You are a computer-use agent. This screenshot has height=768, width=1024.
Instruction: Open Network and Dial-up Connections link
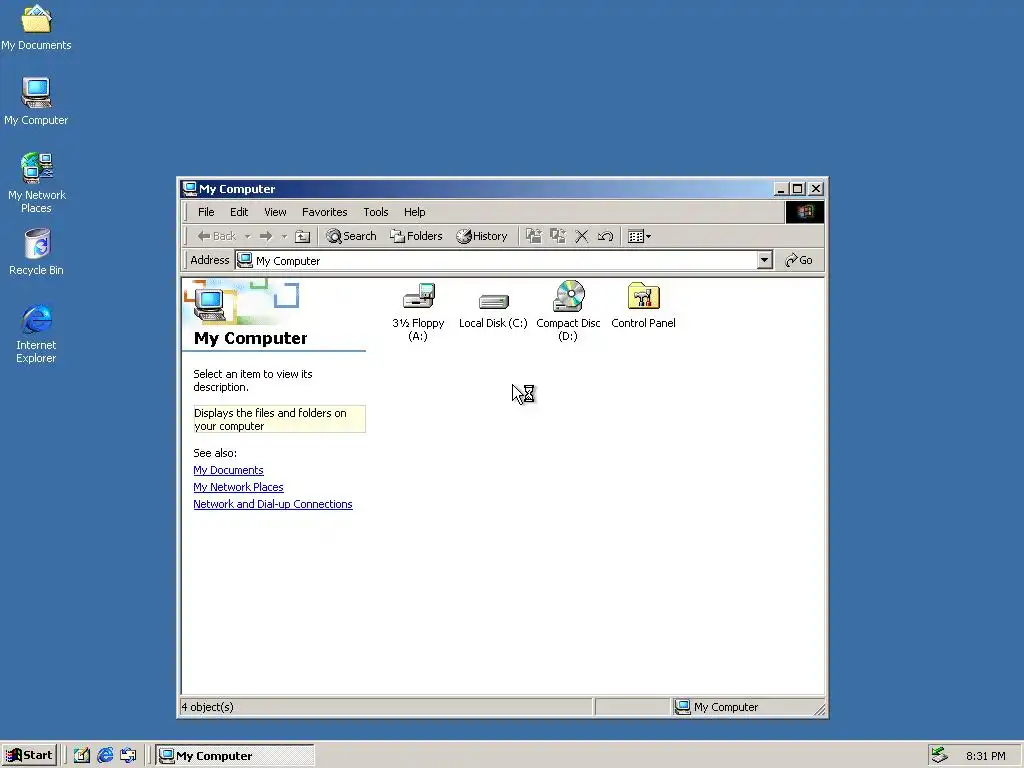click(273, 504)
